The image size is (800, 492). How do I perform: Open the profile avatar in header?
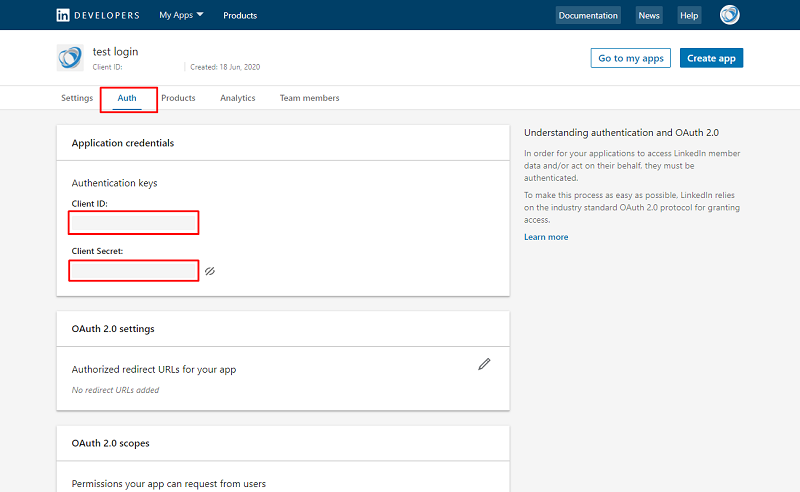(730, 15)
